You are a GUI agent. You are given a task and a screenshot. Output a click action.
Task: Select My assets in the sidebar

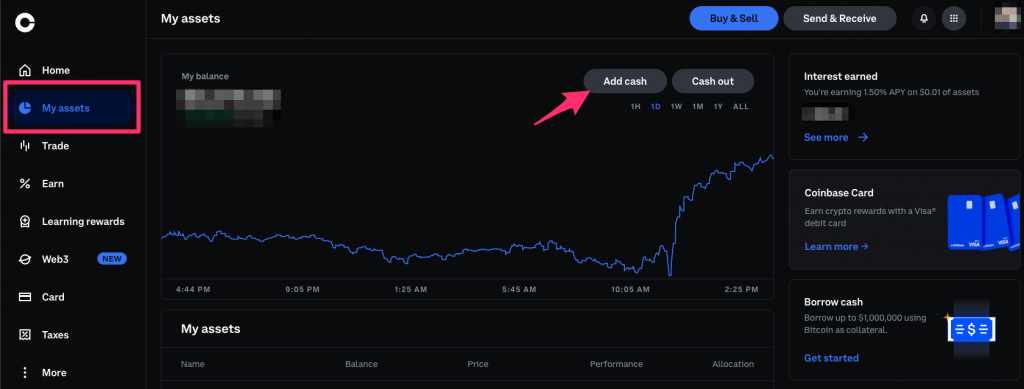pyautogui.click(x=72, y=108)
